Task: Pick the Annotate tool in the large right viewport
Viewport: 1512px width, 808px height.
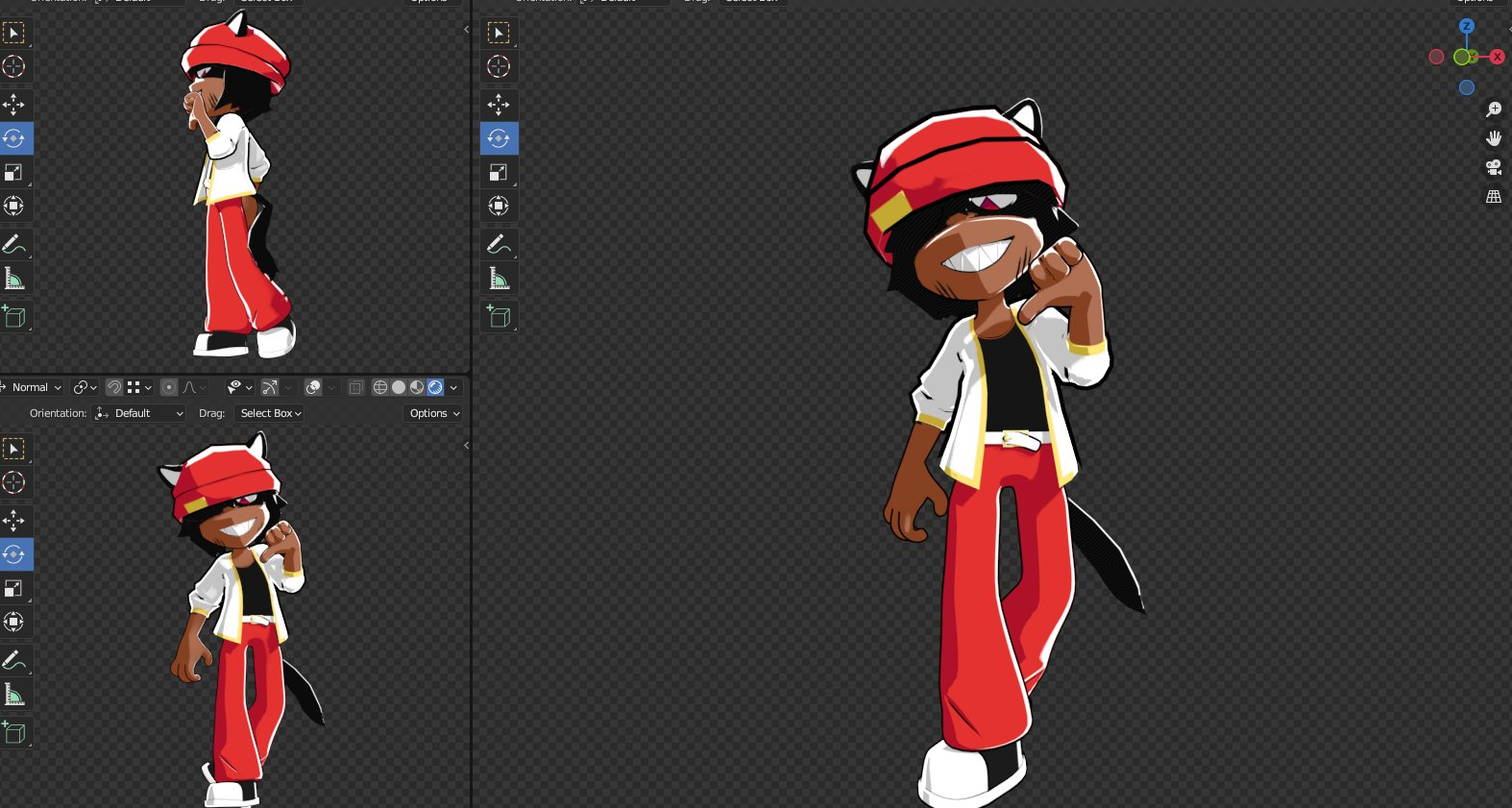Action: click(499, 244)
